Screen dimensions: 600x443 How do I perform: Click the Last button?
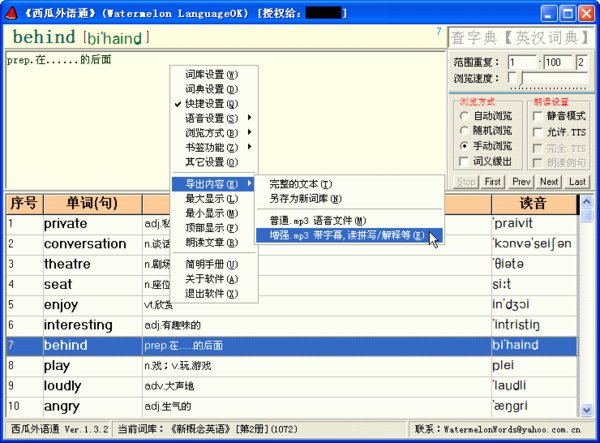577,182
